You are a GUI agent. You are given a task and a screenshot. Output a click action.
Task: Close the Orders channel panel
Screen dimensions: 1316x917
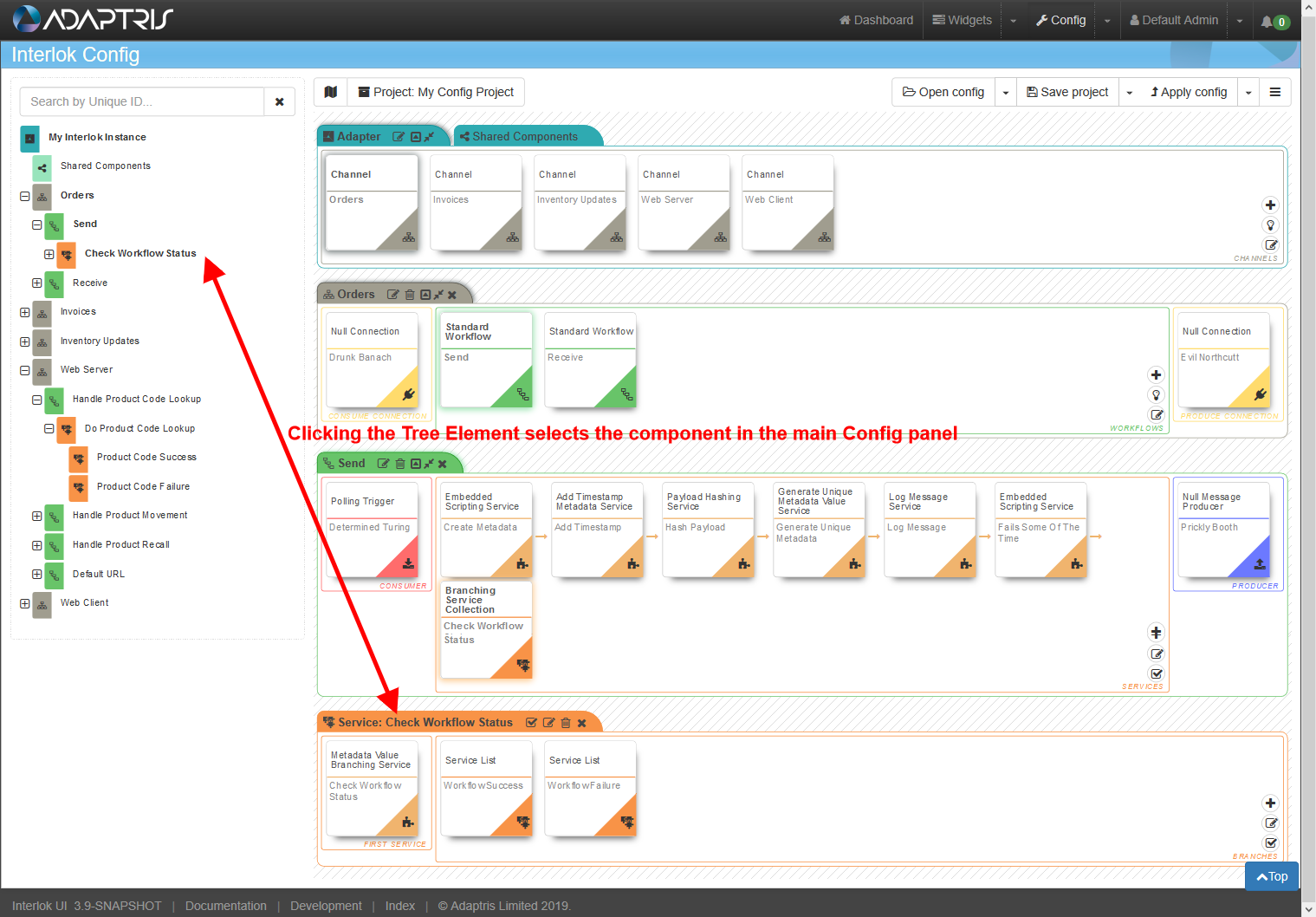pos(452,295)
